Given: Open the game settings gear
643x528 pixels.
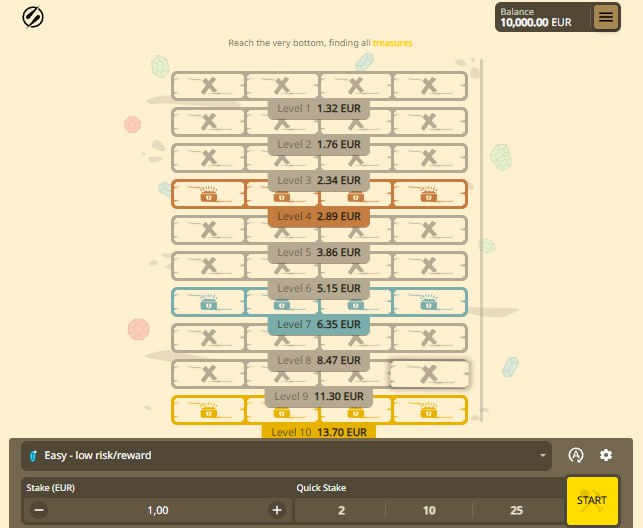Looking at the screenshot, I should pyautogui.click(x=605, y=455).
